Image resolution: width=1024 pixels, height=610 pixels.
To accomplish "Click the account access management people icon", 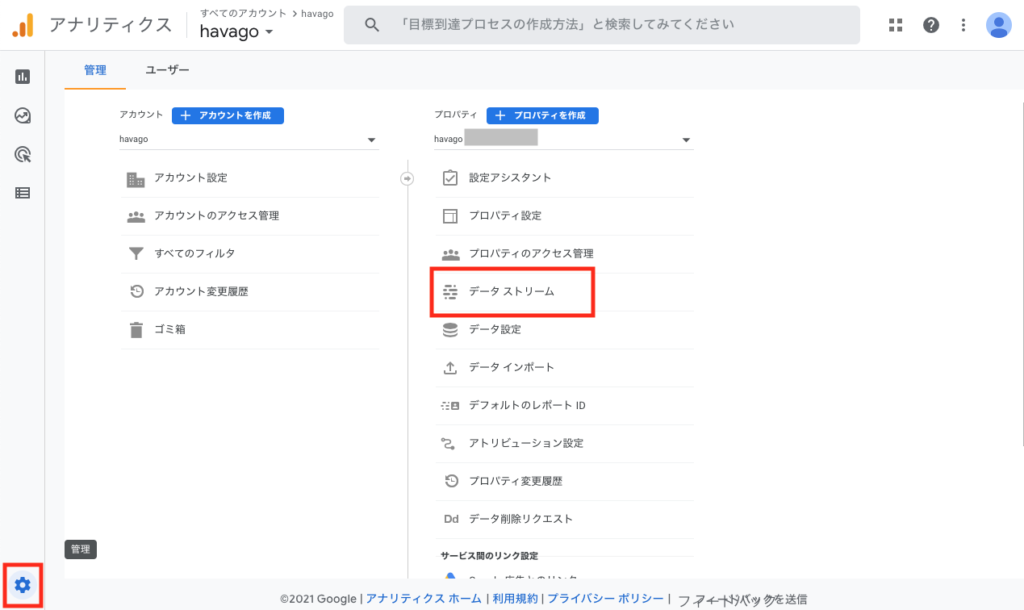I will 136,216.
